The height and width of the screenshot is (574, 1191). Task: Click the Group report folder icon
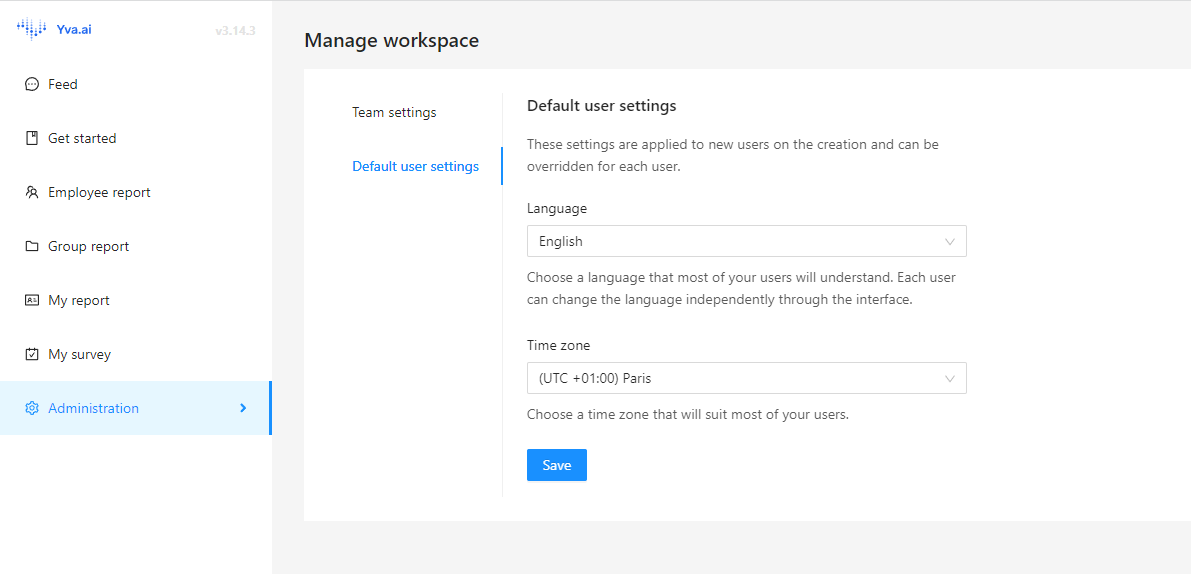tap(31, 246)
